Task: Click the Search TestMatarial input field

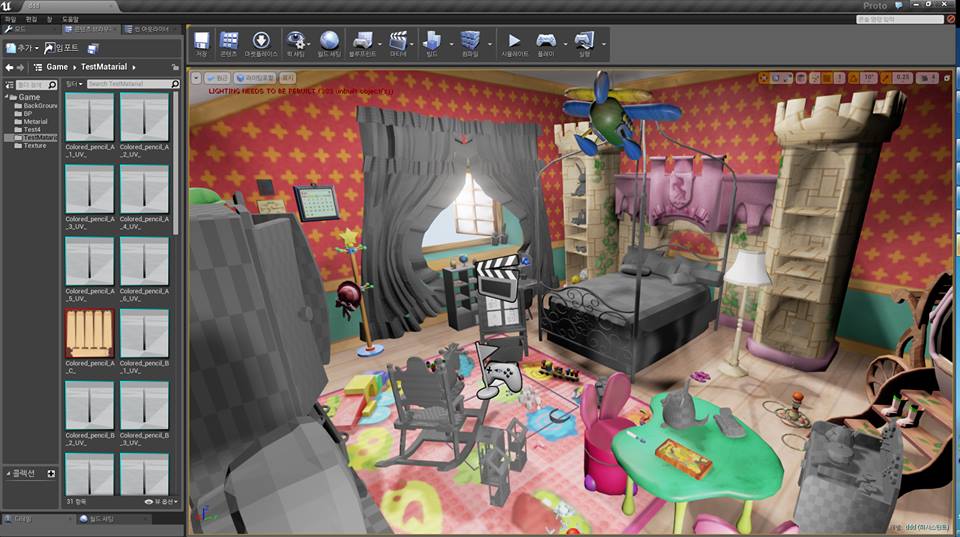Action: click(133, 84)
